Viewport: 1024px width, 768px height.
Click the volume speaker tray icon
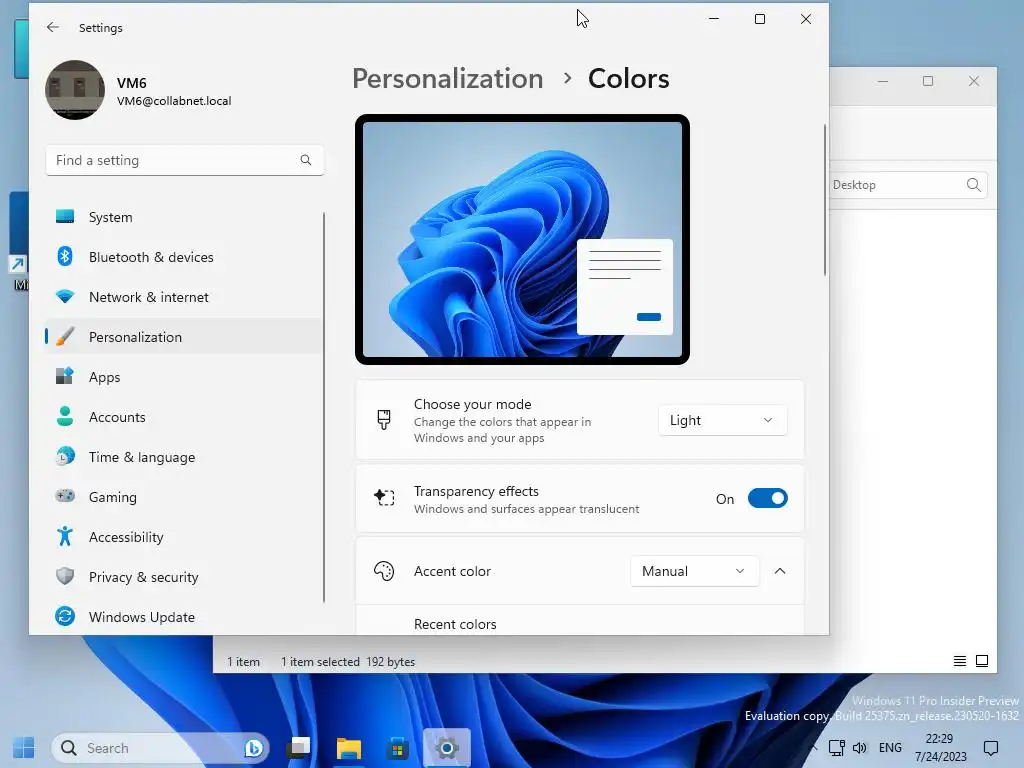[x=859, y=748]
